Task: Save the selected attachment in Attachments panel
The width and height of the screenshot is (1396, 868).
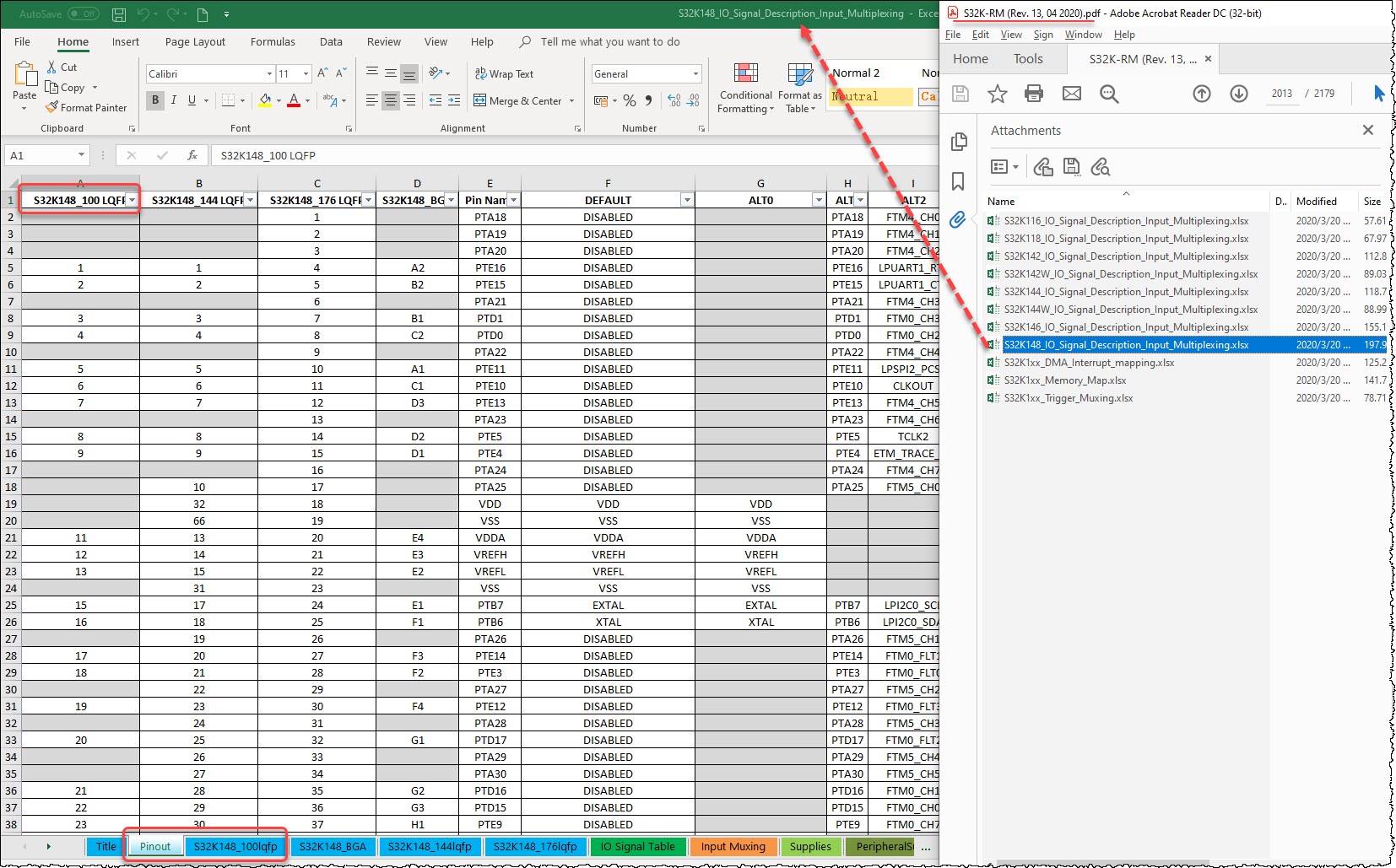Action: pyautogui.click(x=1072, y=167)
